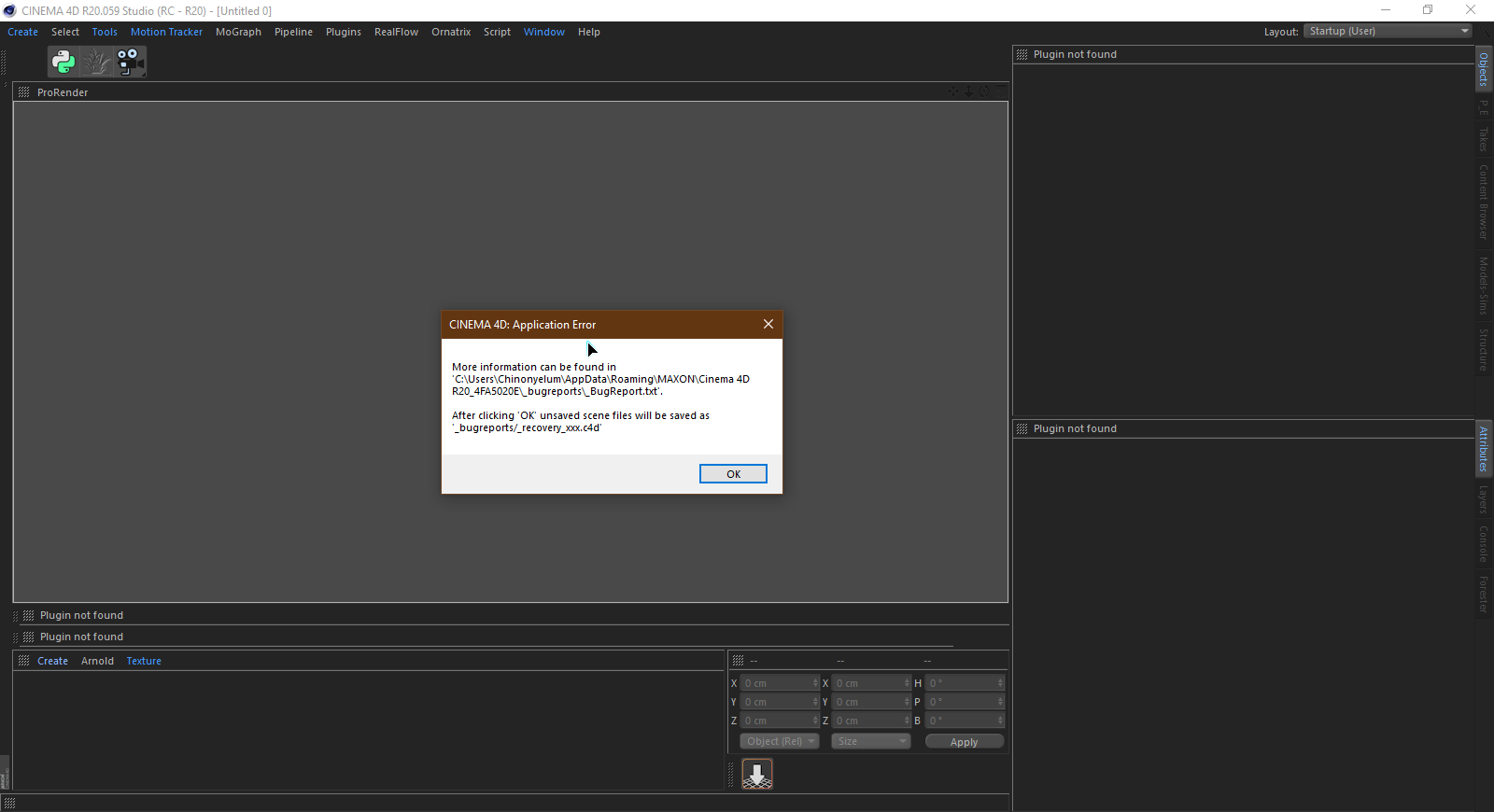Image resolution: width=1494 pixels, height=812 pixels.
Task: Close the Application Error dialog with X
Action: click(x=768, y=324)
